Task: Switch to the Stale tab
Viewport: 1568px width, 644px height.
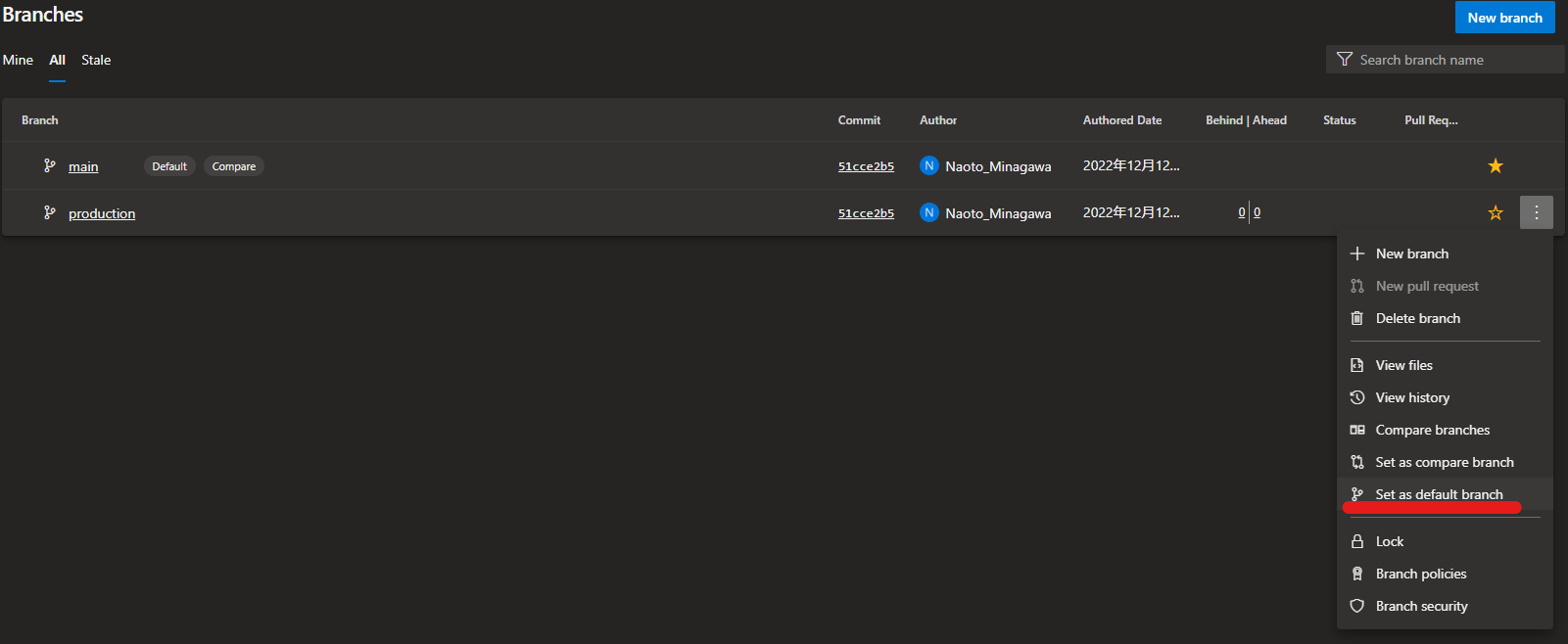Action: click(x=96, y=60)
